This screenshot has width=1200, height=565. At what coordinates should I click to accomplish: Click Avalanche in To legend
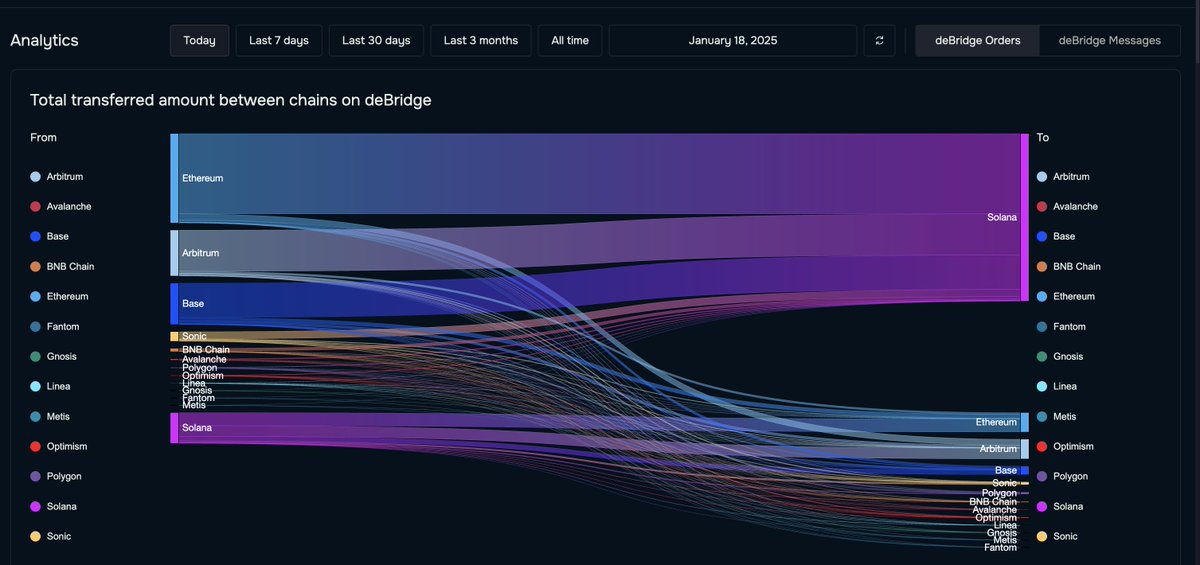pyautogui.click(x=1067, y=207)
